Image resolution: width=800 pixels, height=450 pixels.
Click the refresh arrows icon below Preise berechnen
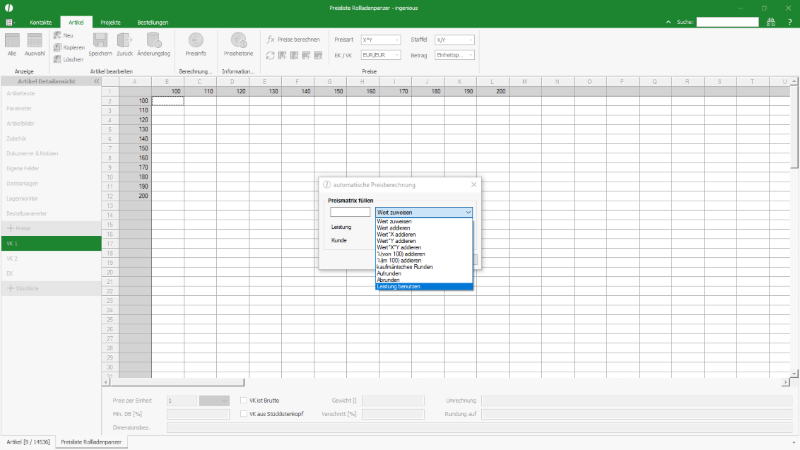pyautogui.click(x=270, y=55)
